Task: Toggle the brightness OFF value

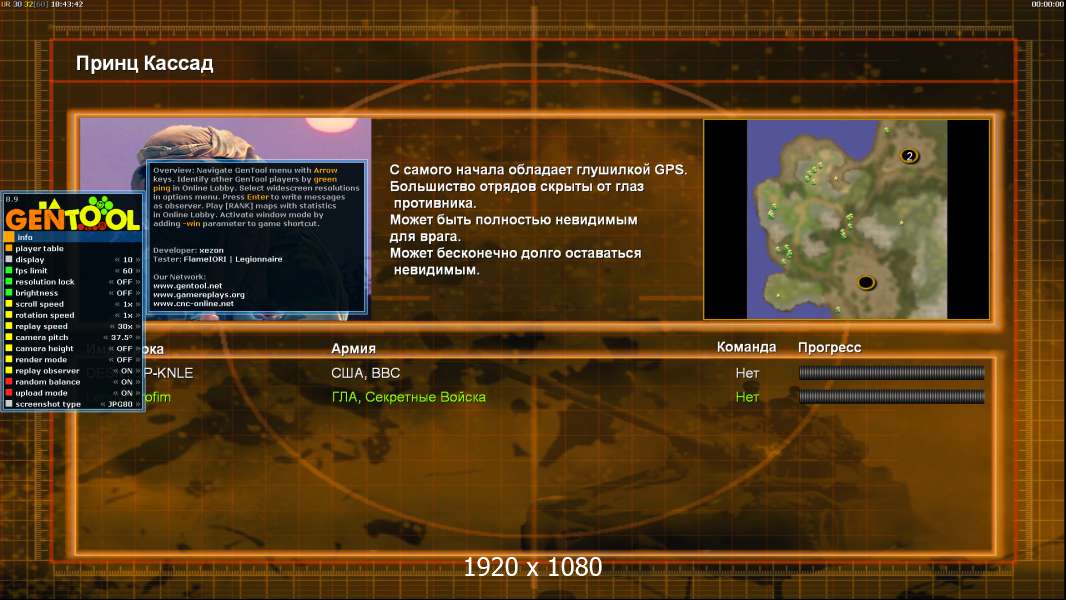Action: coord(124,293)
